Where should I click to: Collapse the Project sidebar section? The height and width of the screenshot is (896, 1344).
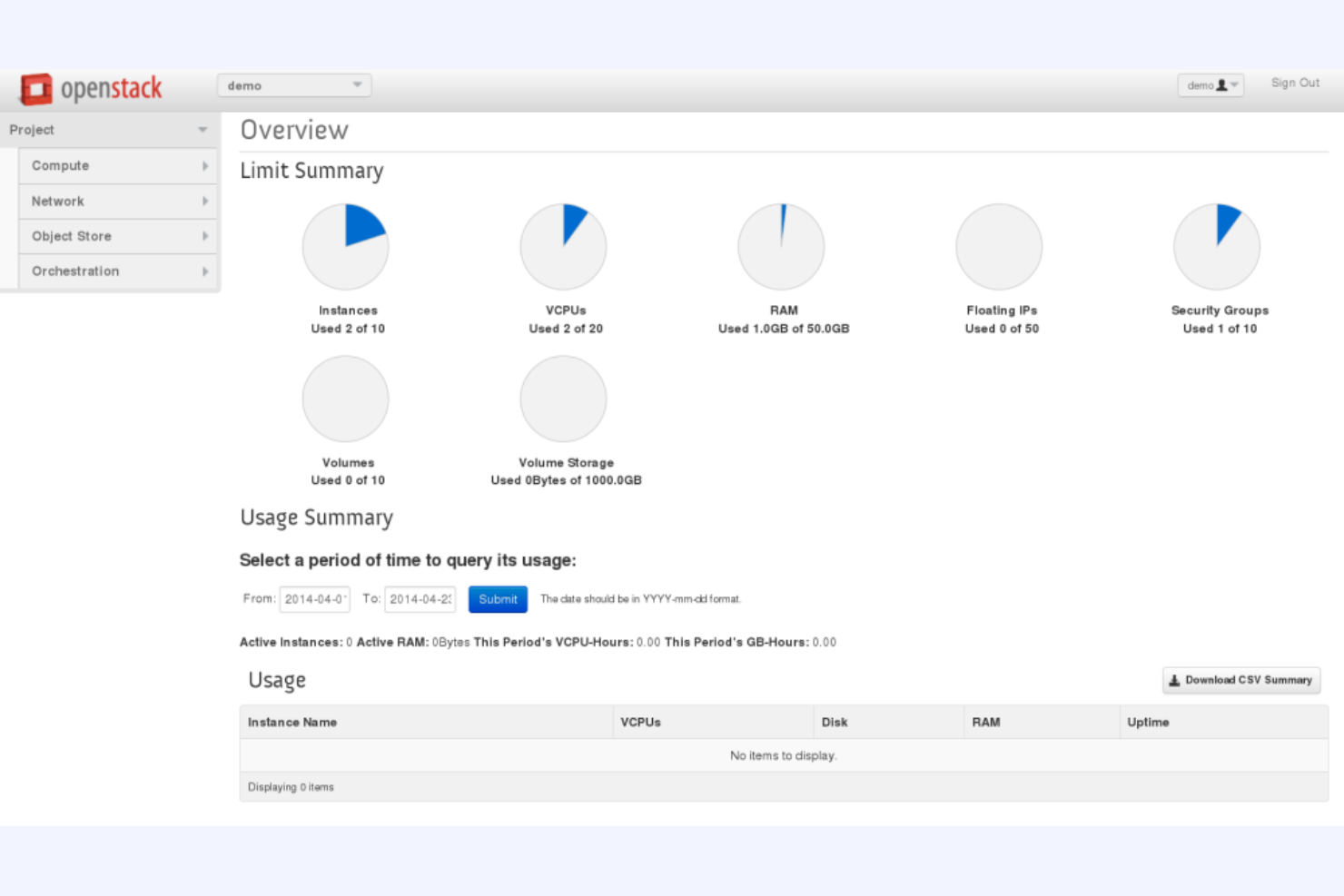(109, 130)
